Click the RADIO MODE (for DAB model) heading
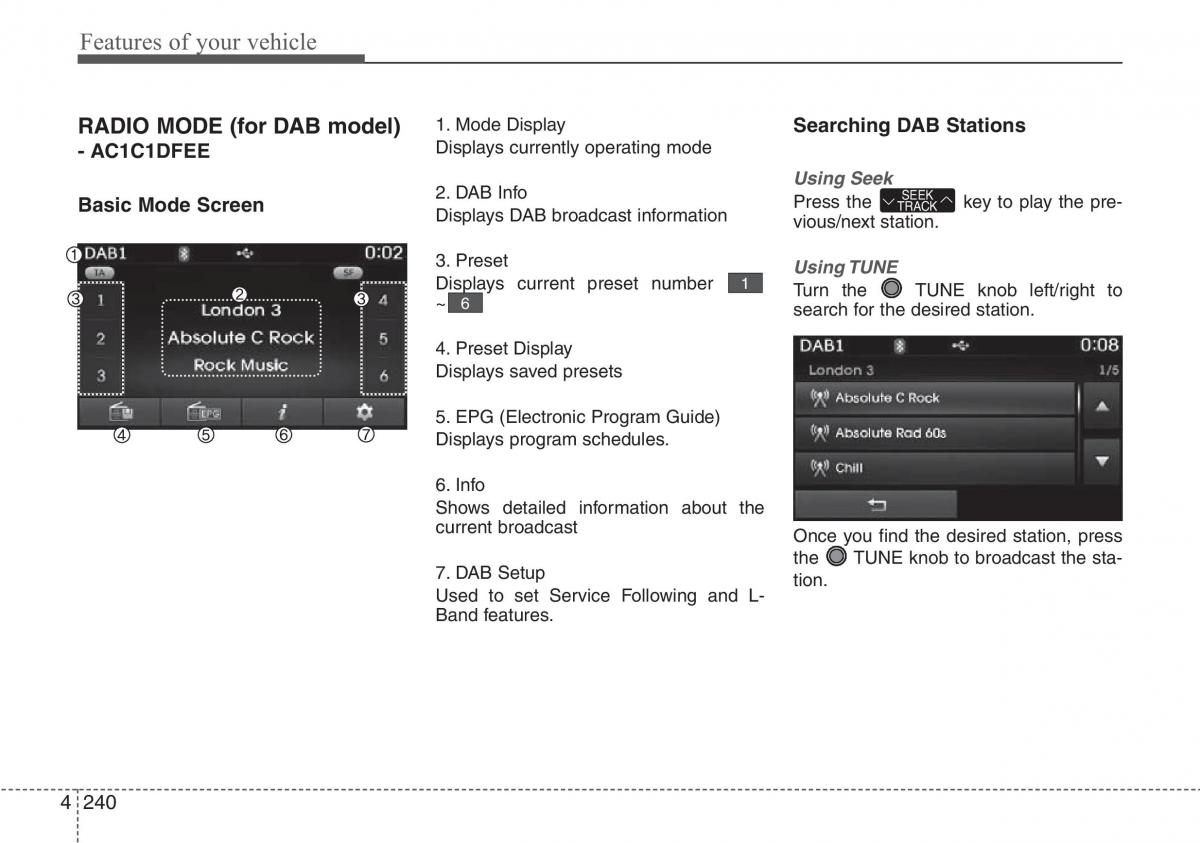Screen dimensions: 1200x843 pos(239,126)
